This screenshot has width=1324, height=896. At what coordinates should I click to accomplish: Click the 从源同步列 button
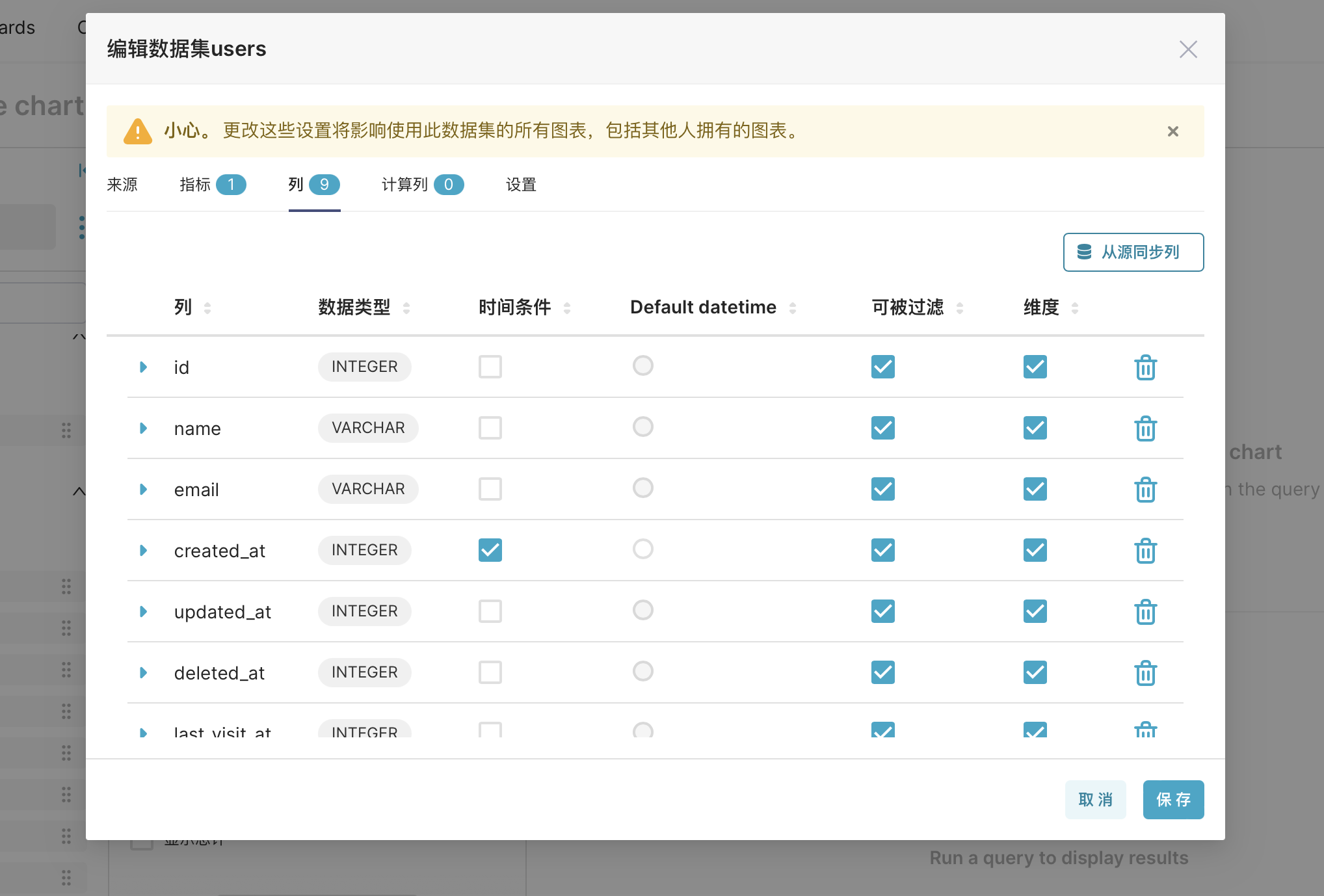(x=1133, y=252)
